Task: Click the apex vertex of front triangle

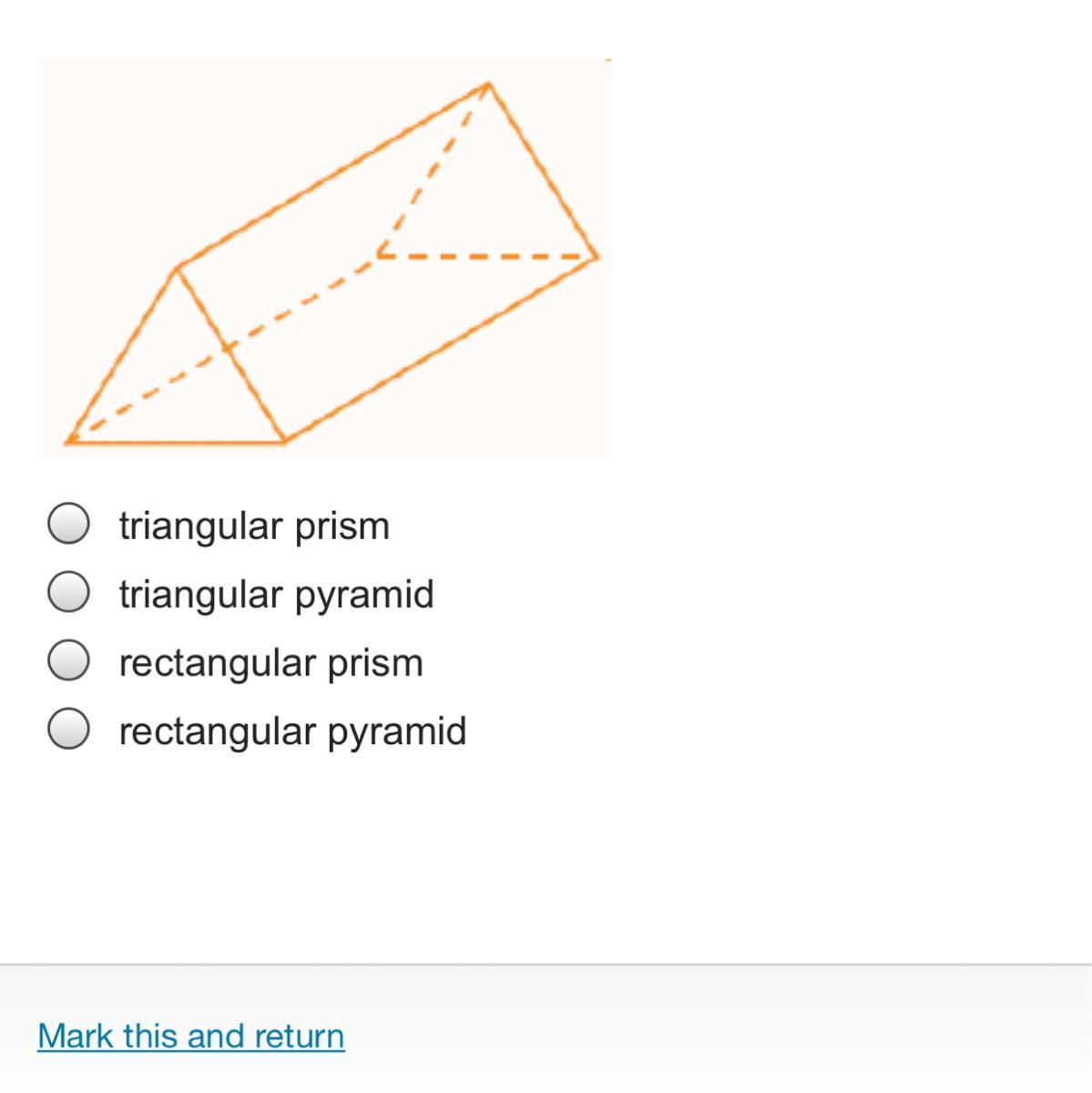Action: pyautogui.click(x=178, y=268)
